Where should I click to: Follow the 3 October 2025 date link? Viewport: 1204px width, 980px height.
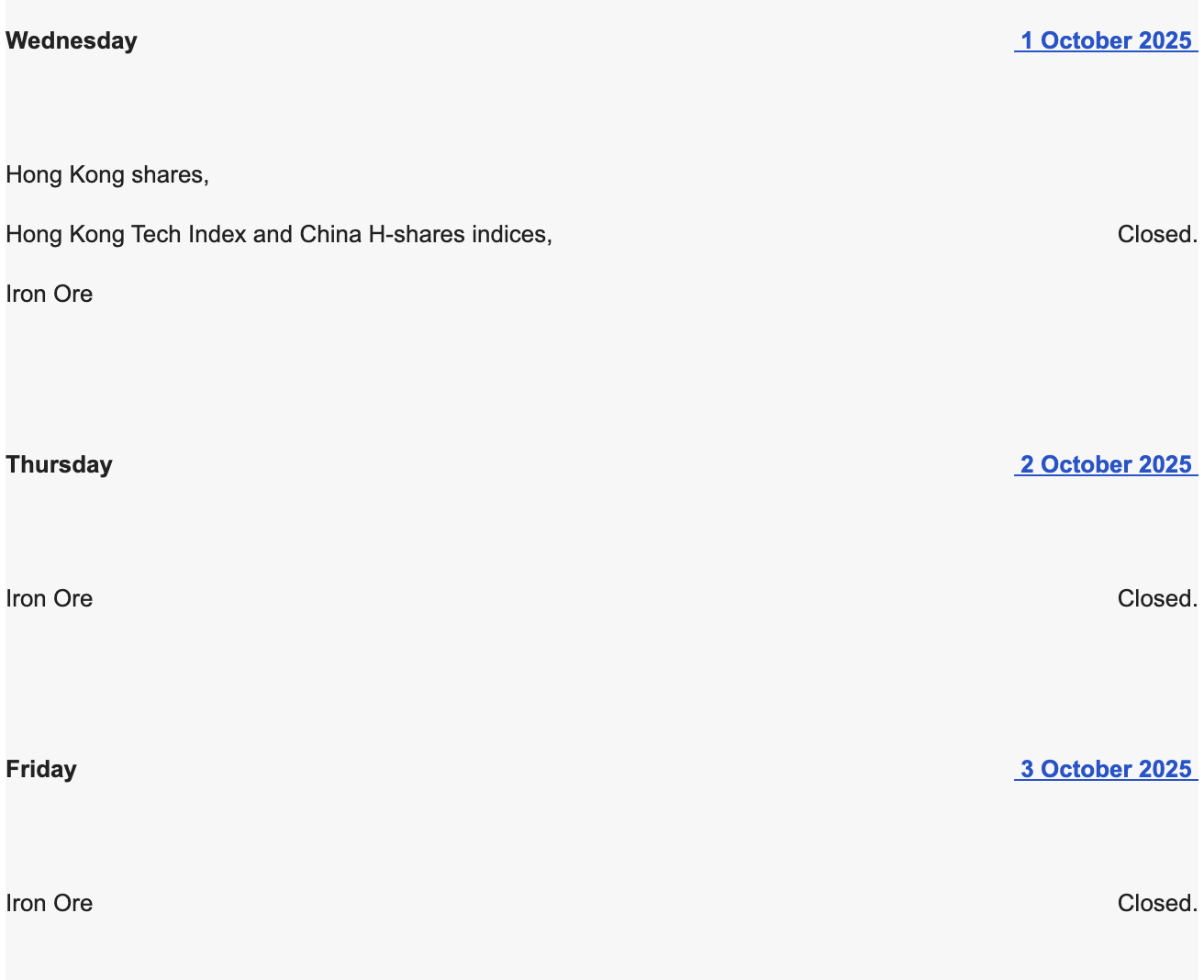pos(1106,770)
